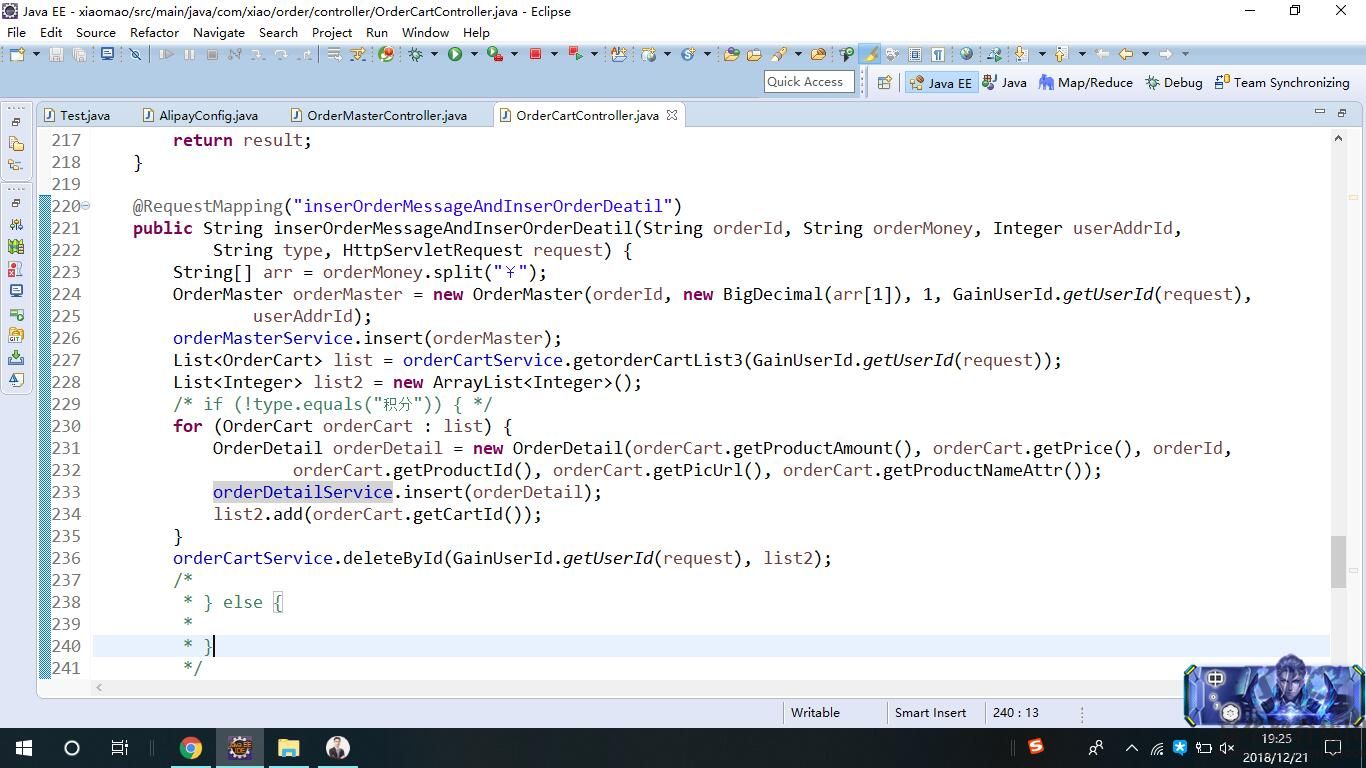Image resolution: width=1366 pixels, height=768 pixels.
Task: Collapse the method at line 220
Action: pos(86,206)
